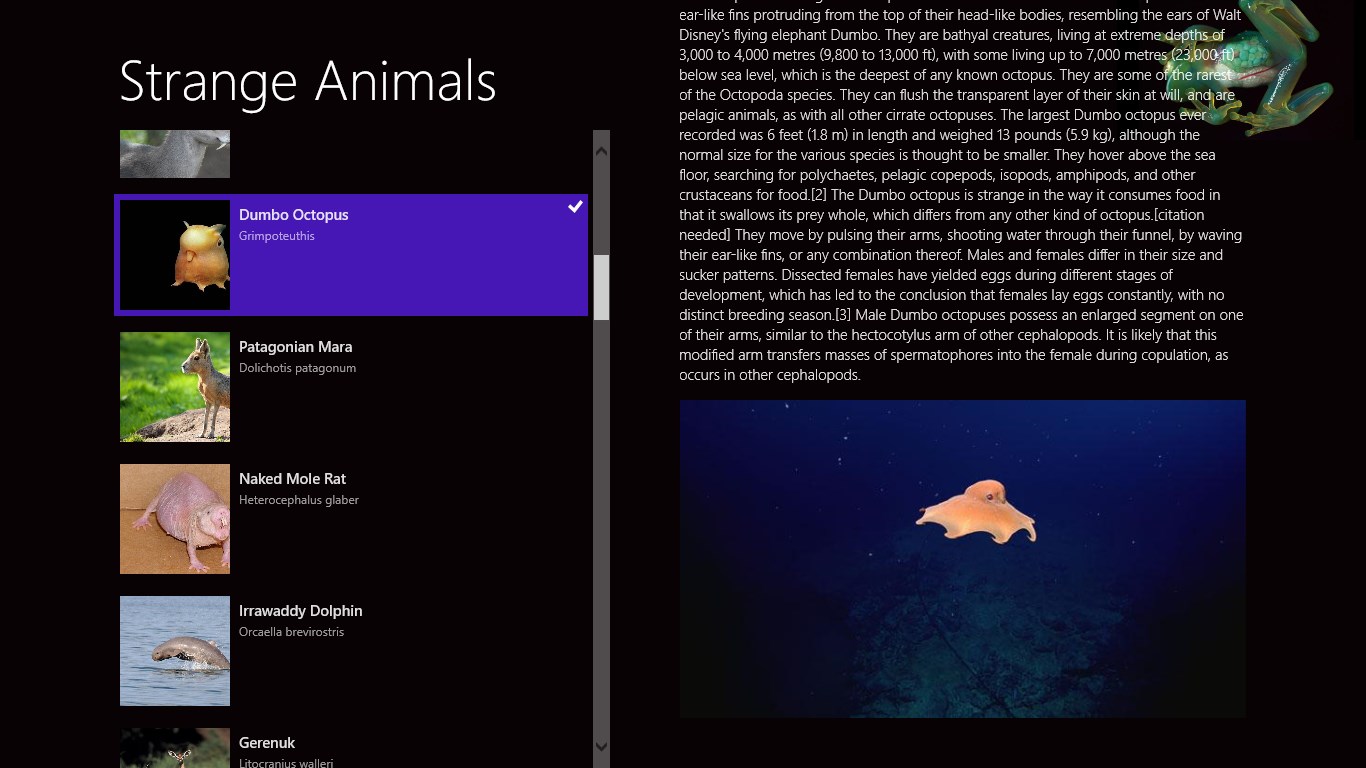Toggle the checkmark on Dumbo Octopus
The image size is (1366, 768).
[575, 207]
